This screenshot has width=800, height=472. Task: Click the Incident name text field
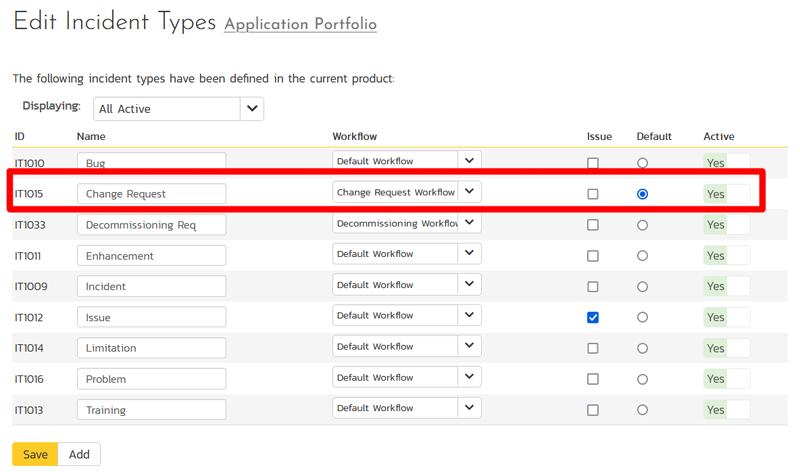151,286
